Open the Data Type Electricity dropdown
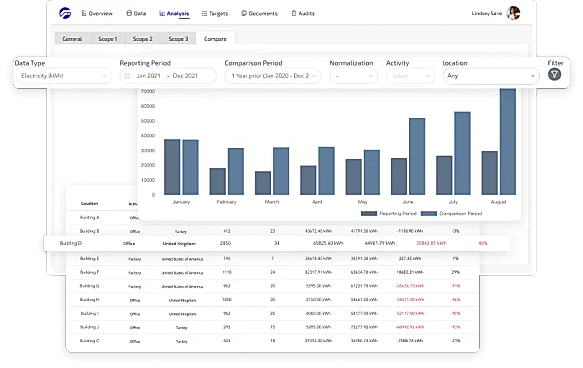Screen dimensions: 583x368 (x=63, y=76)
